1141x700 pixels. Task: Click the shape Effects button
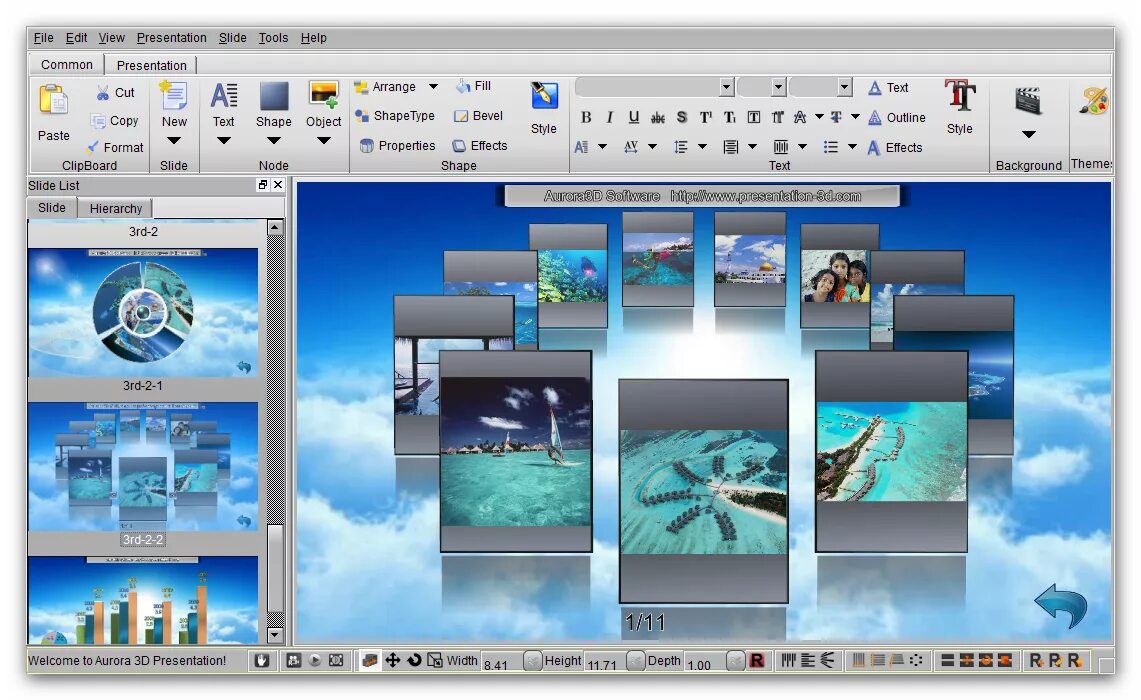pyautogui.click(x=480, y=146)
